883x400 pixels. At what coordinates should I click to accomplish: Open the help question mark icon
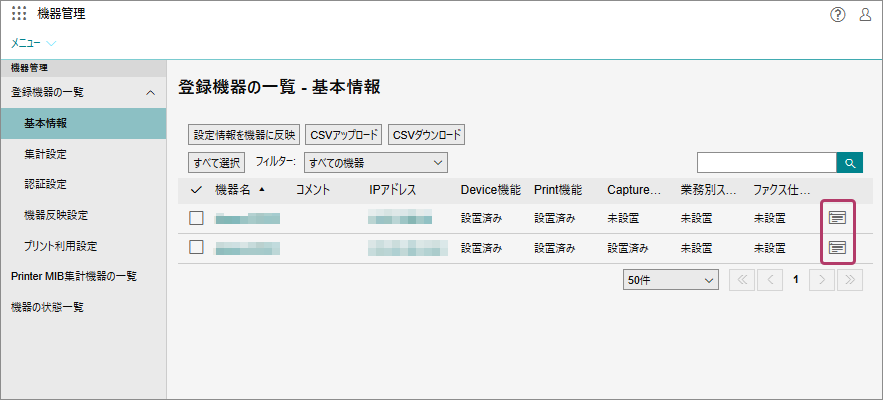point(837,15)
